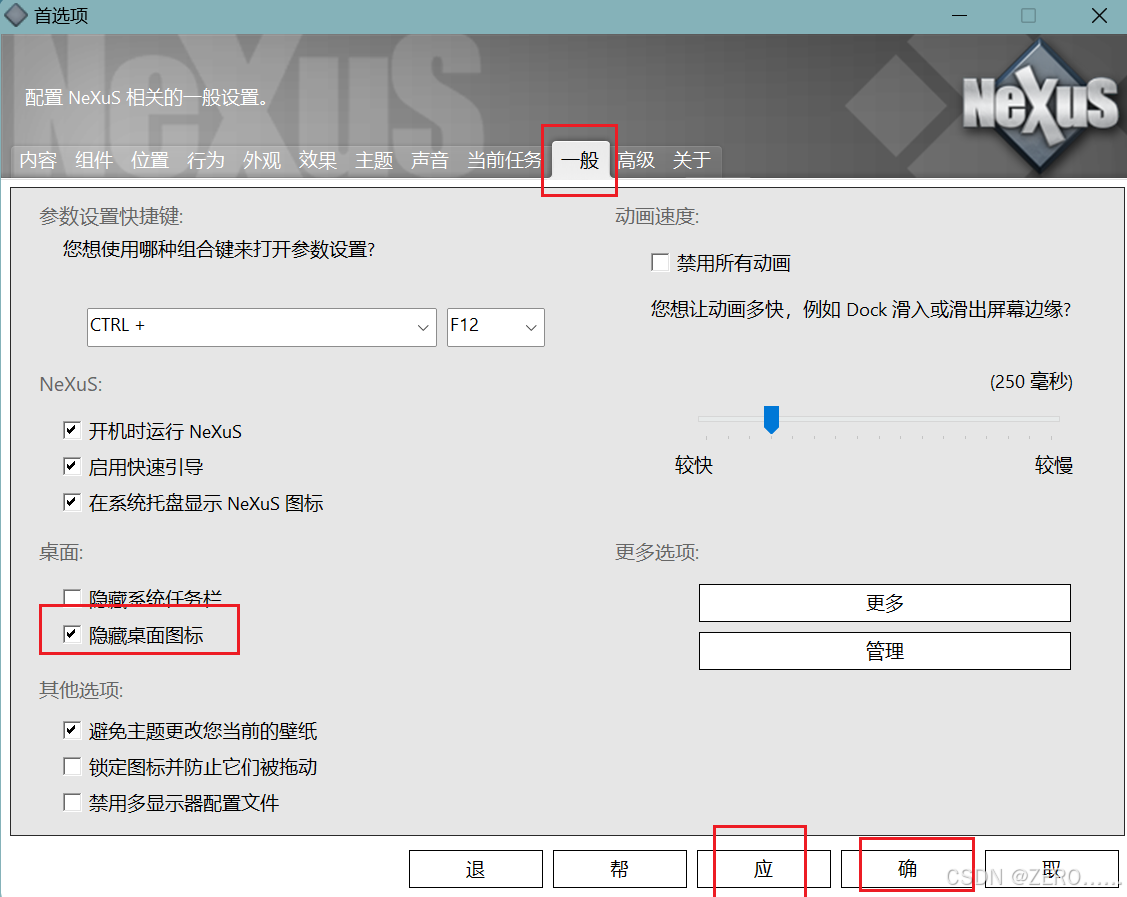Click the animation speed slider thumb
Viewport: 1127px width, 897px height.
[771, 419]
